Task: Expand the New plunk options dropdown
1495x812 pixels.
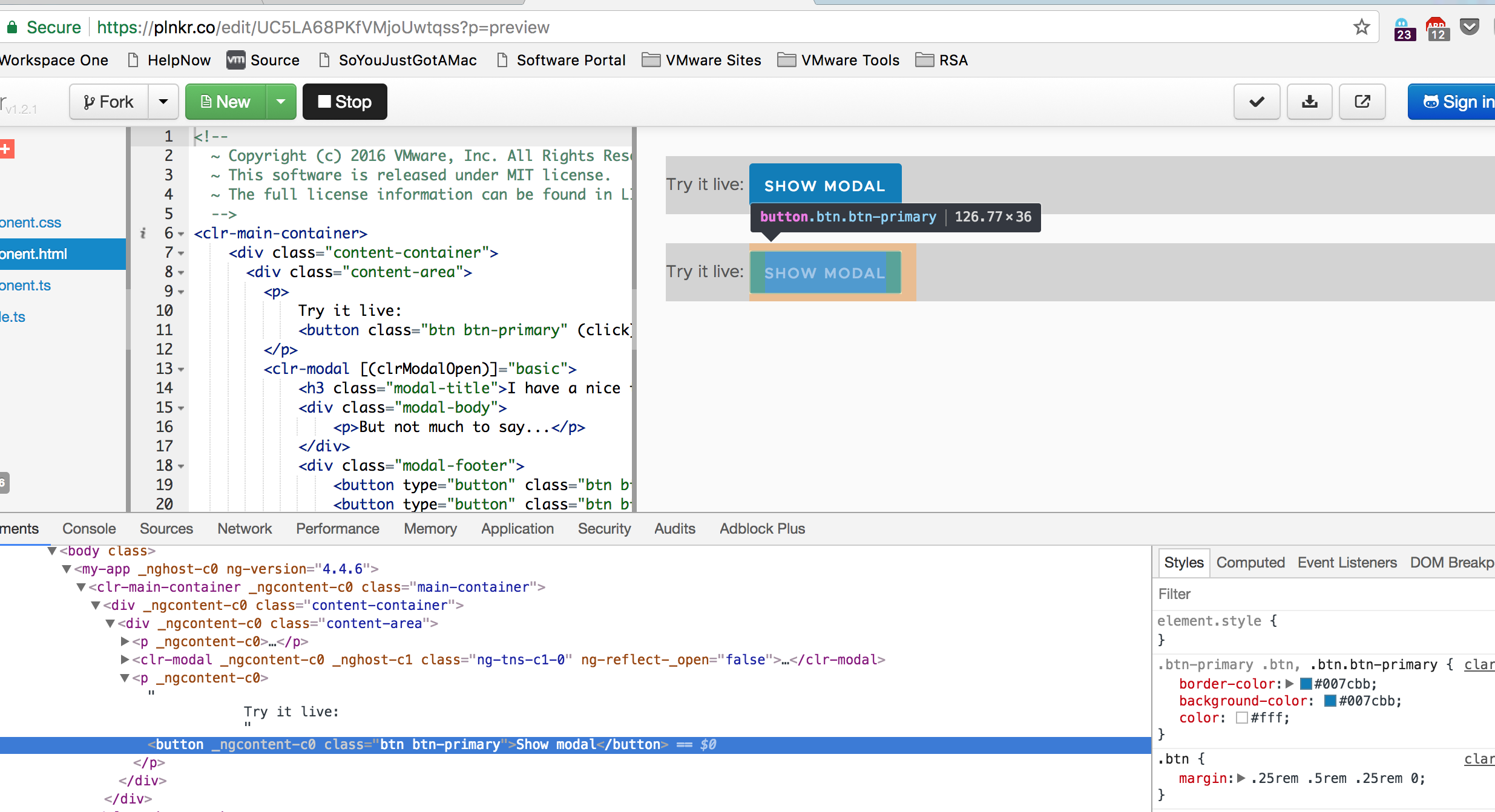Action: [x=280, y=102]
